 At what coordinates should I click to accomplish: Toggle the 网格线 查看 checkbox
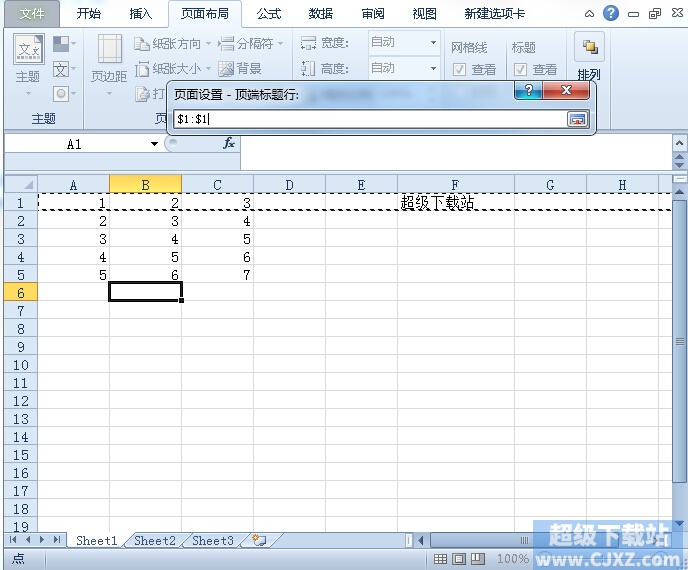pos(460,70)
